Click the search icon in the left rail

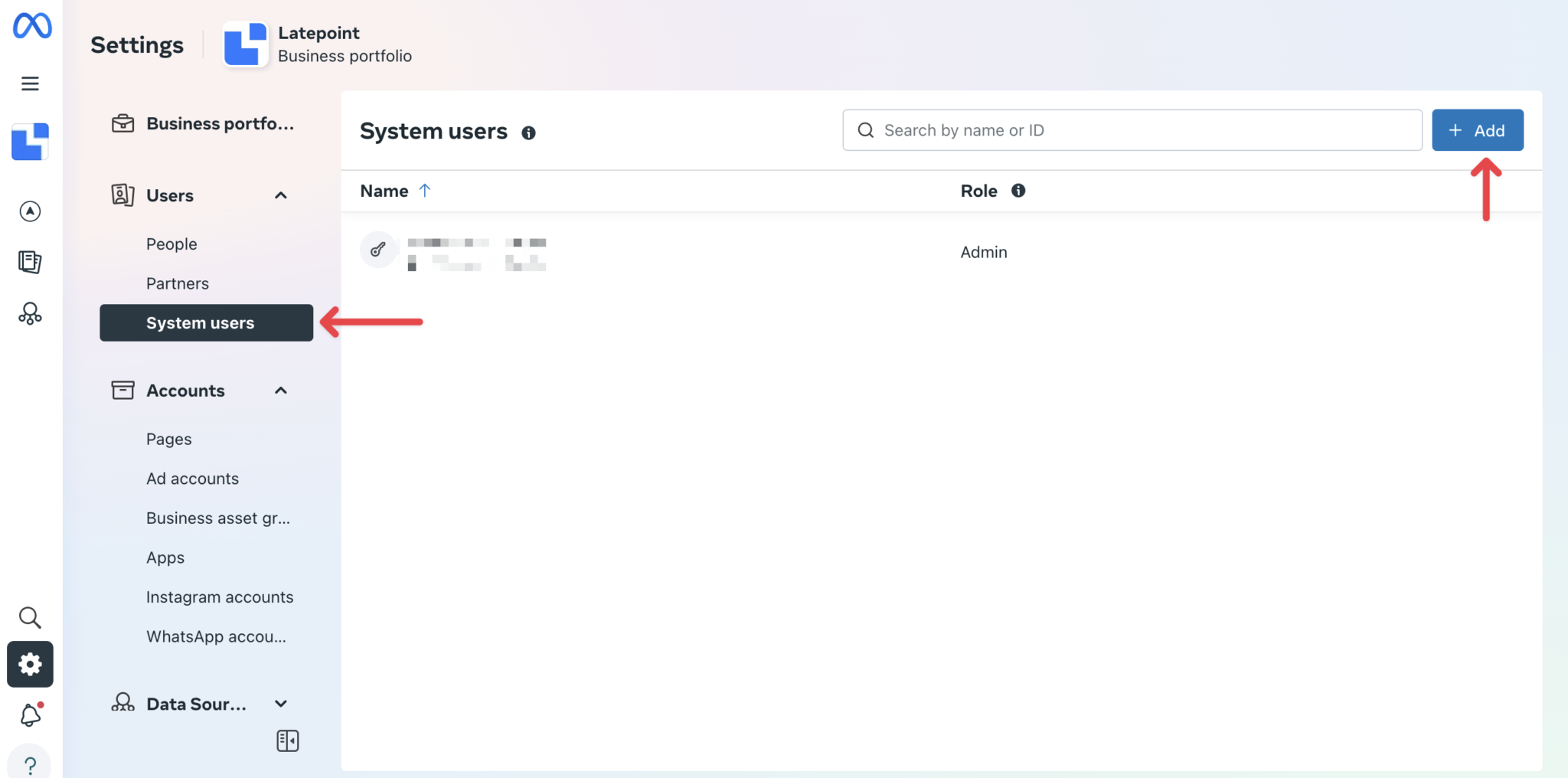point(31,617)
